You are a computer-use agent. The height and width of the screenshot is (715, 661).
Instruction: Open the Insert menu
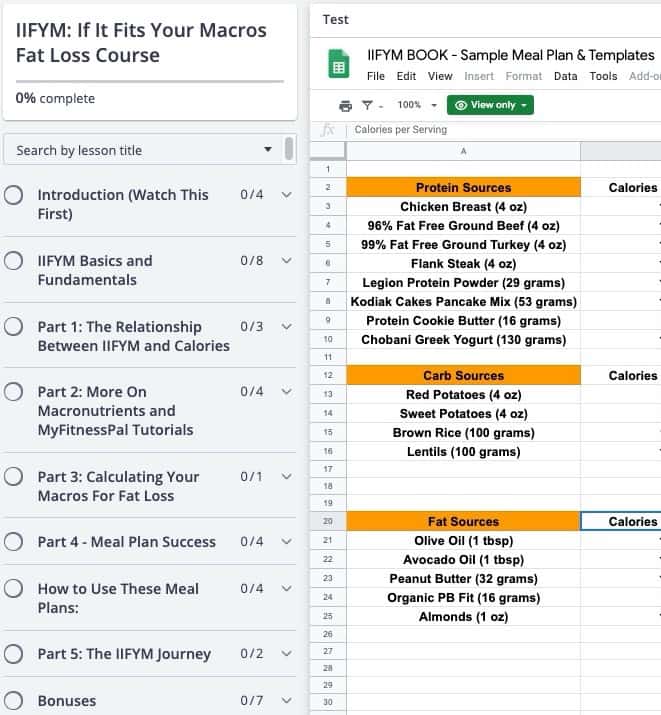coord(479,76)
